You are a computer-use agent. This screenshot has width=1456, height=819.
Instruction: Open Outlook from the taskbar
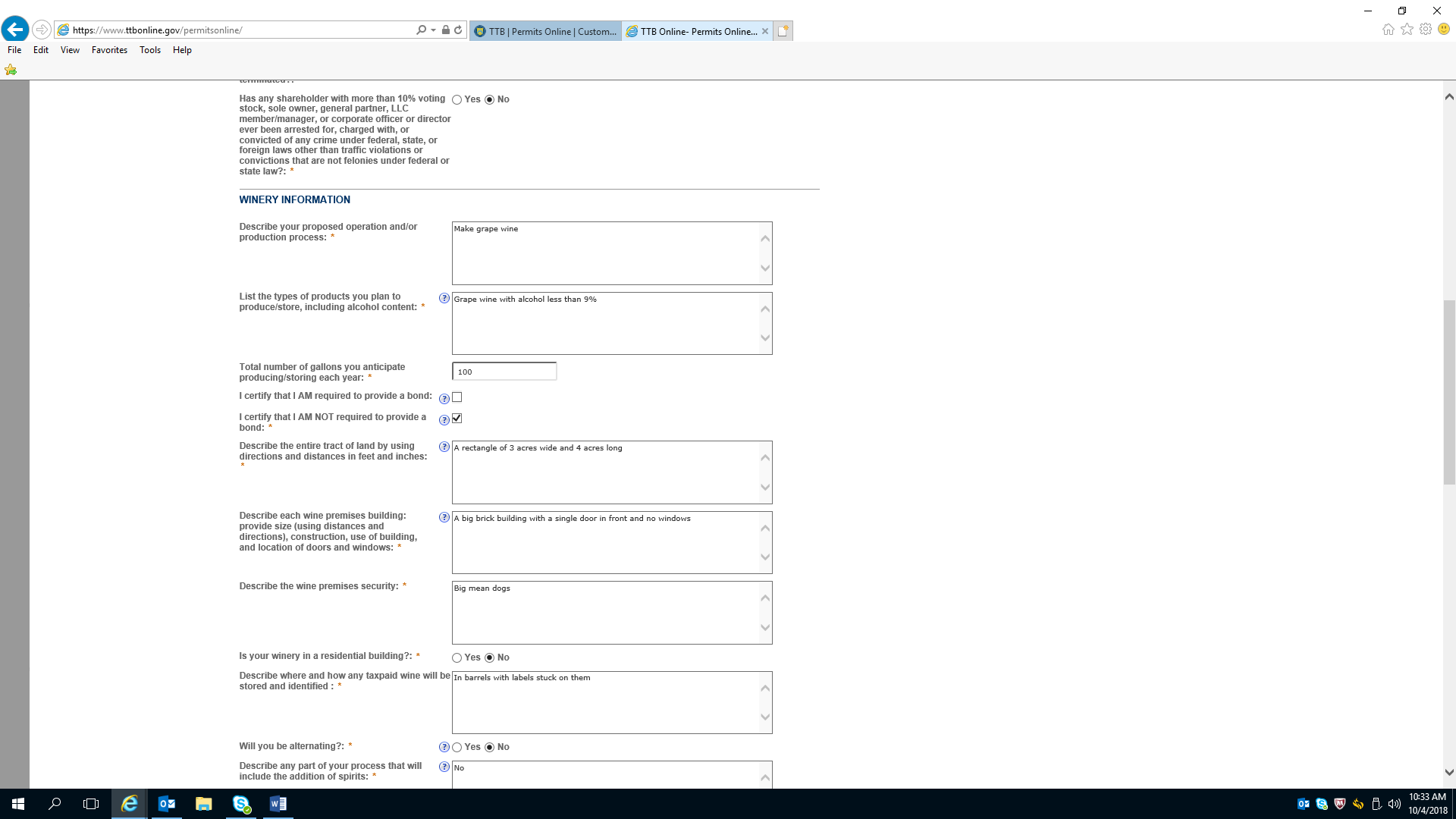166,804
